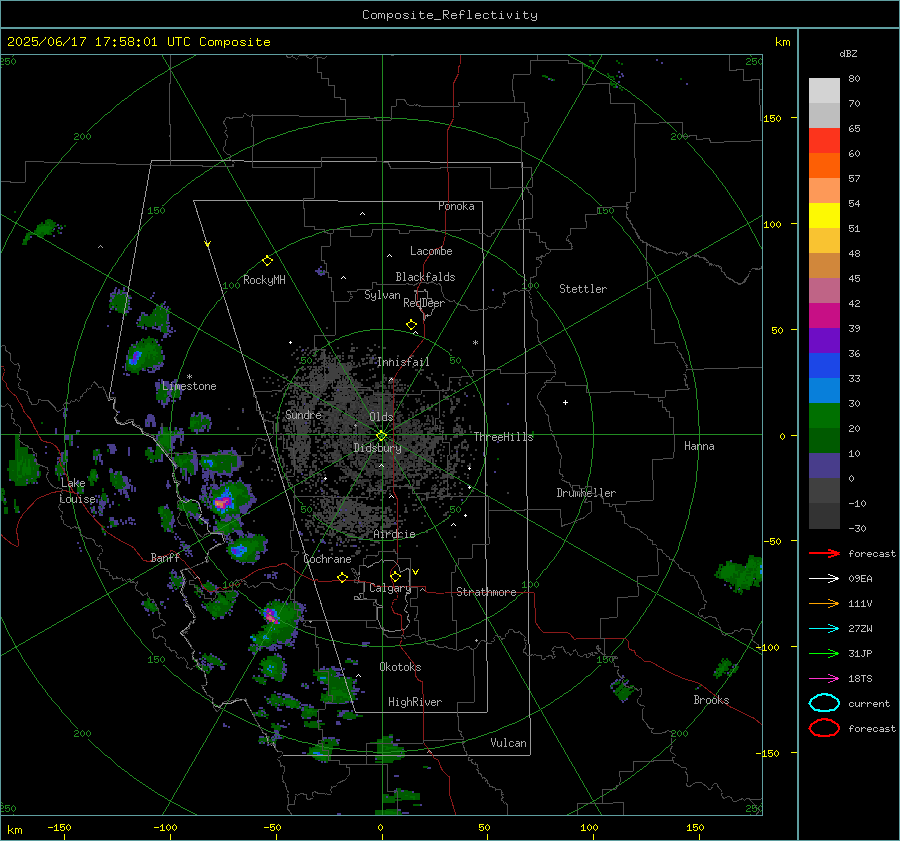Click the yellow diamond marker below RedDeer

tap(411, 325)
